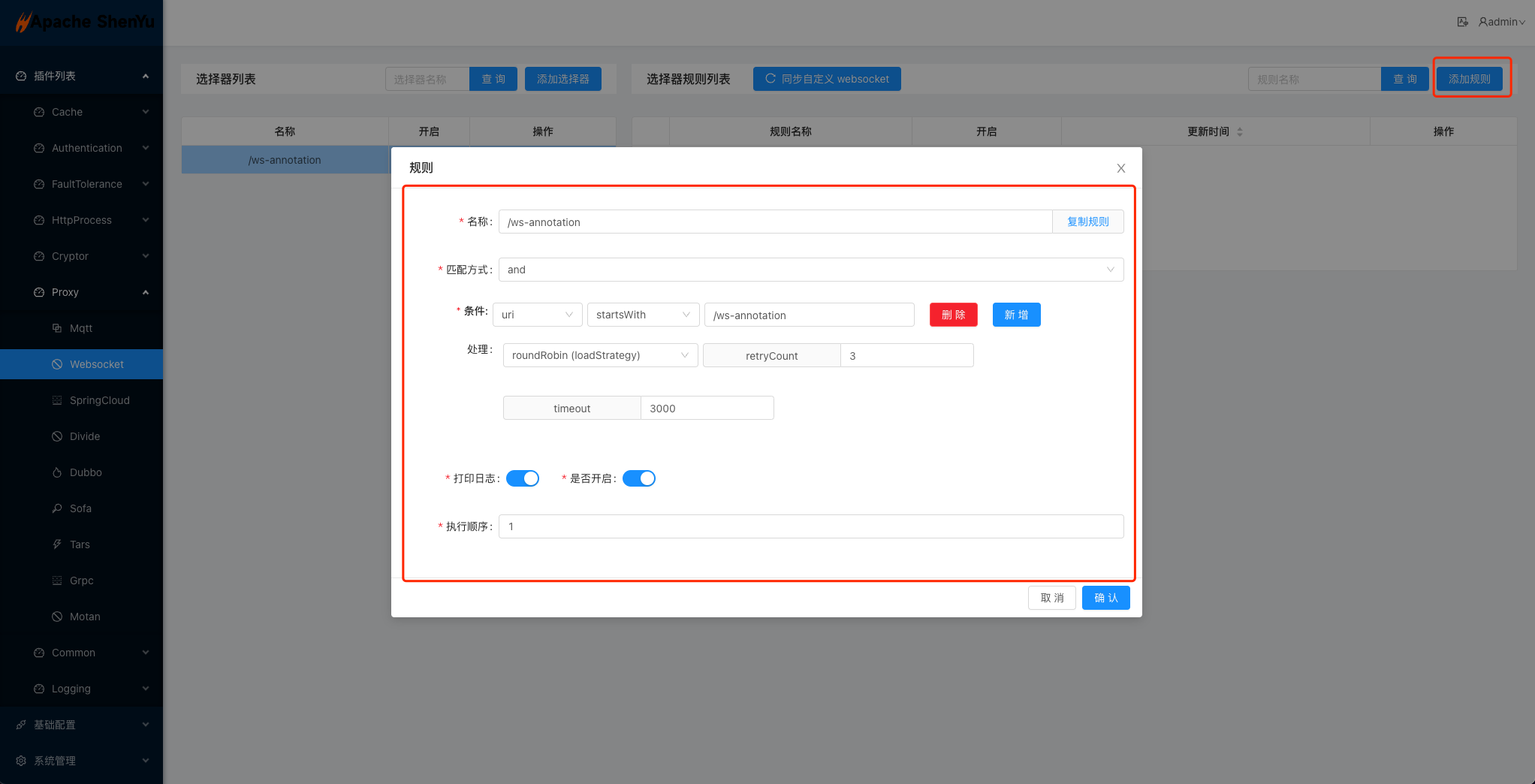Click the Sofa plugin icon in sidebar
Screen dimensions: 1535x784
pos(57,508)
